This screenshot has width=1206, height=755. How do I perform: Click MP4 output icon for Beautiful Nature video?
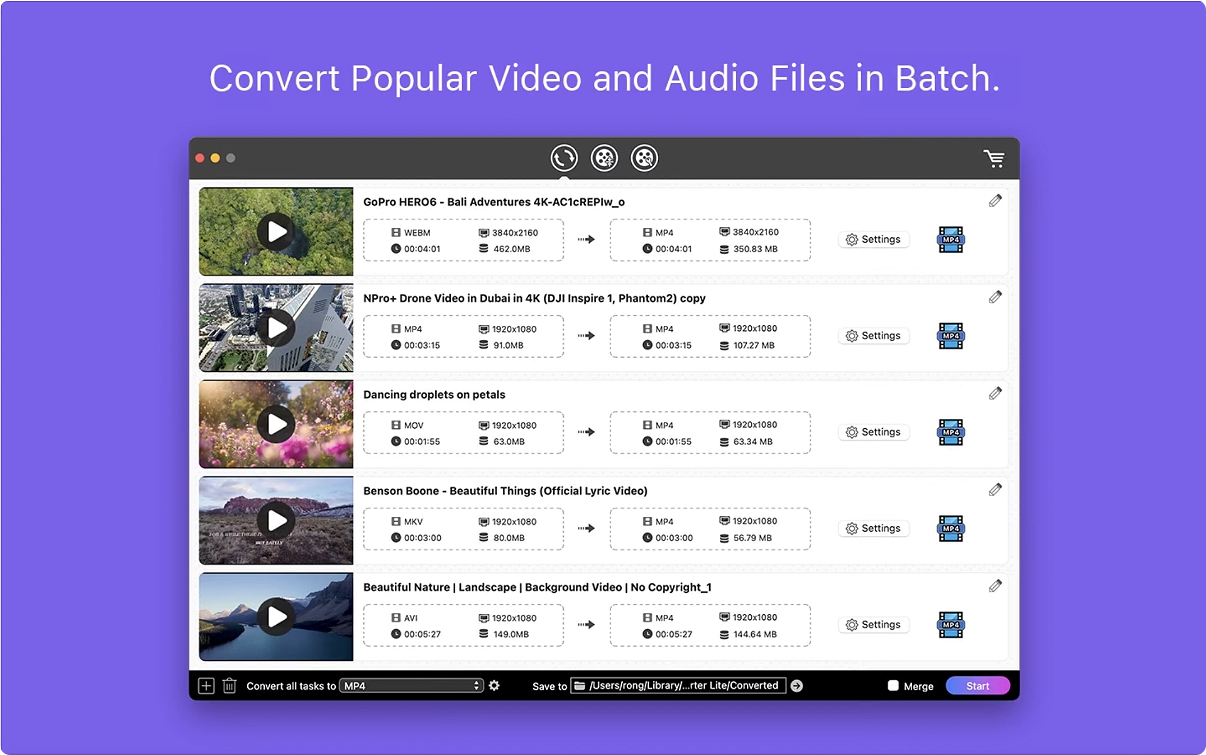(950, 625)
